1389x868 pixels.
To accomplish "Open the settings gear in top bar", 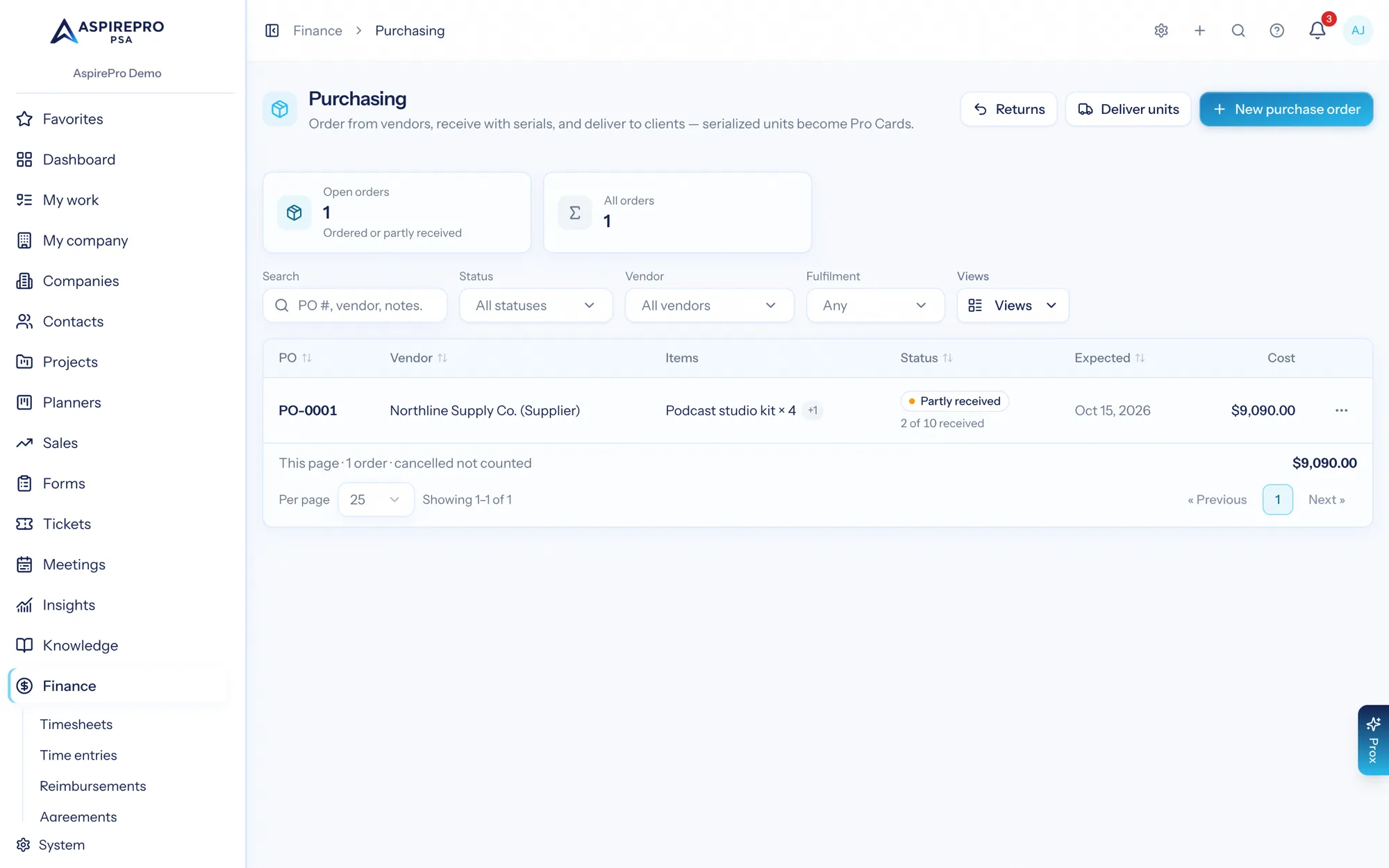I will (x=1161, y=31).
